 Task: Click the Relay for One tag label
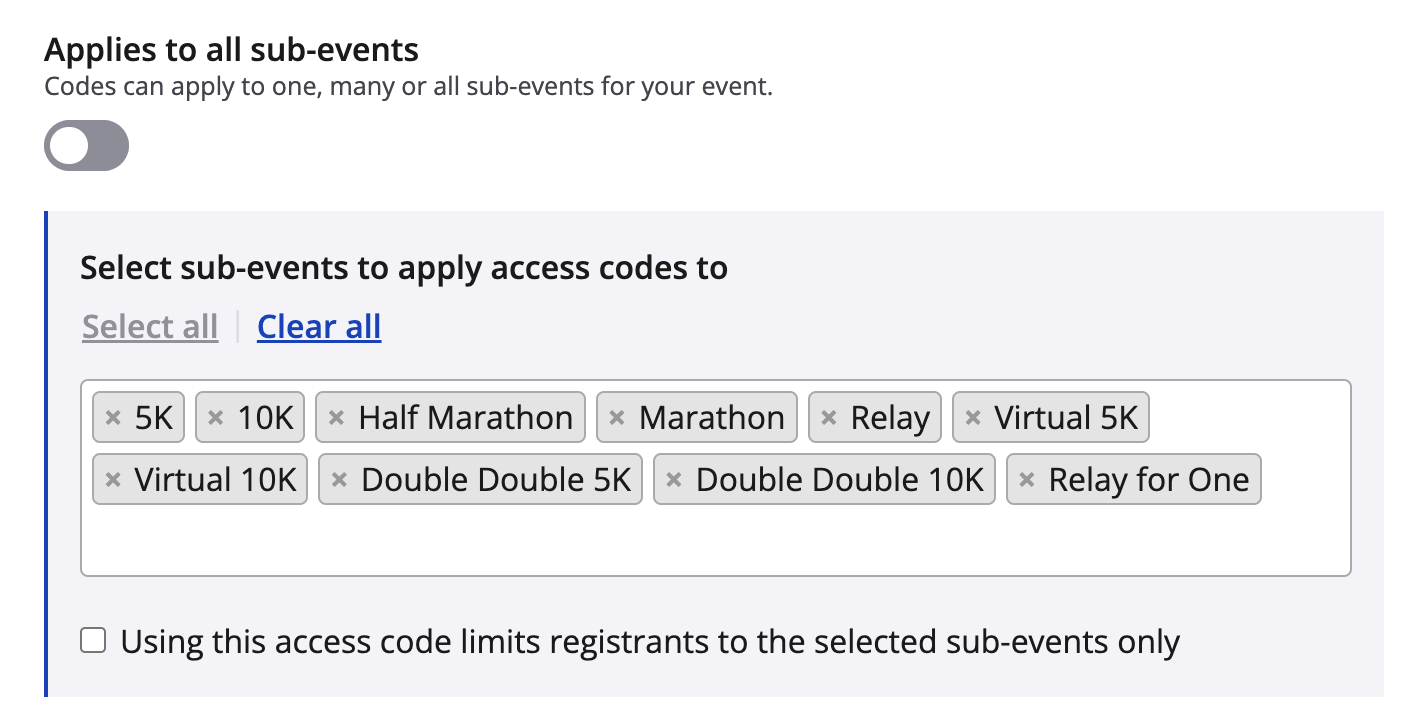(1148, 480)
